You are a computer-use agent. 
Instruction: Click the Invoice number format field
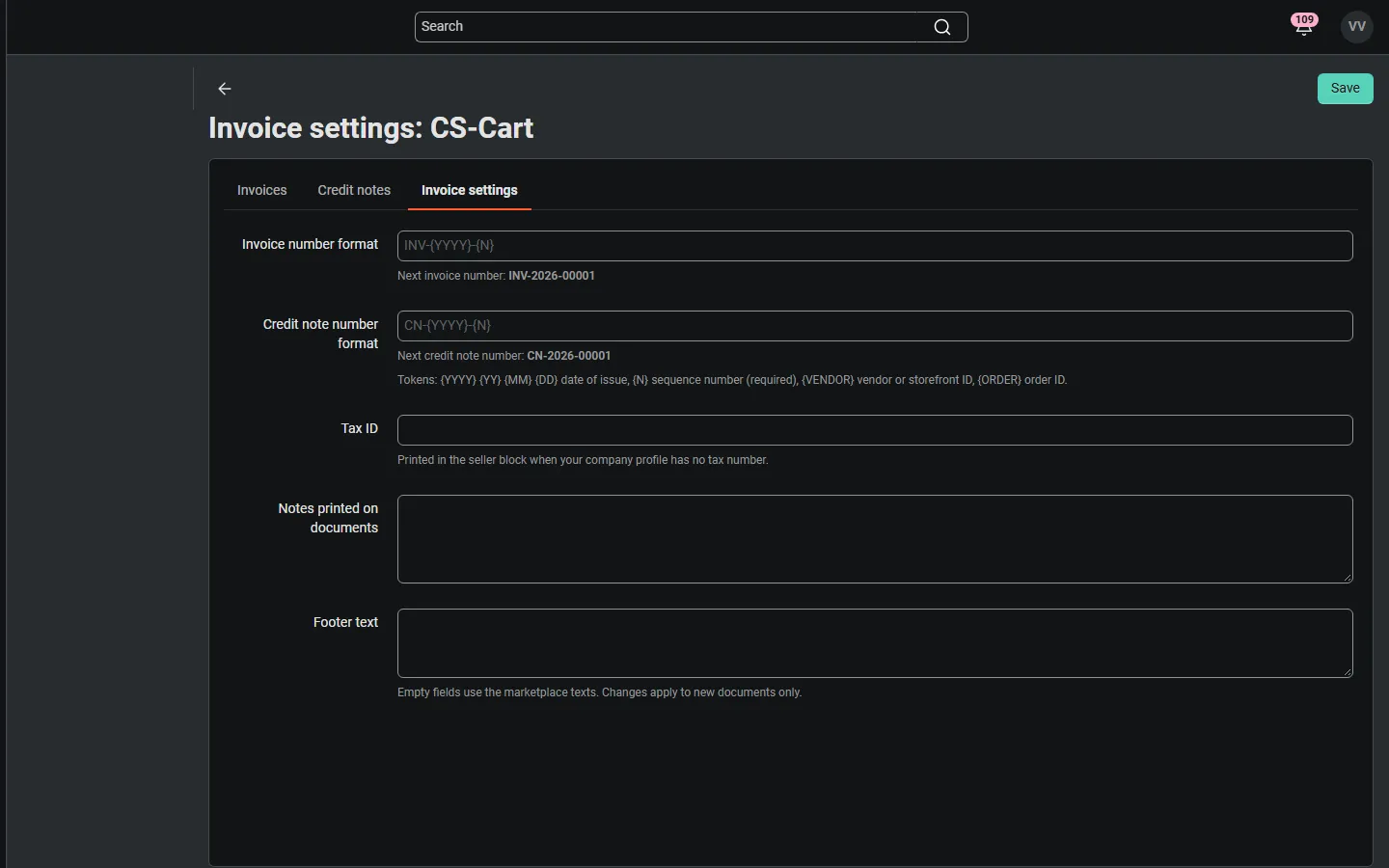pyautogui.click(x=875, y=246)
